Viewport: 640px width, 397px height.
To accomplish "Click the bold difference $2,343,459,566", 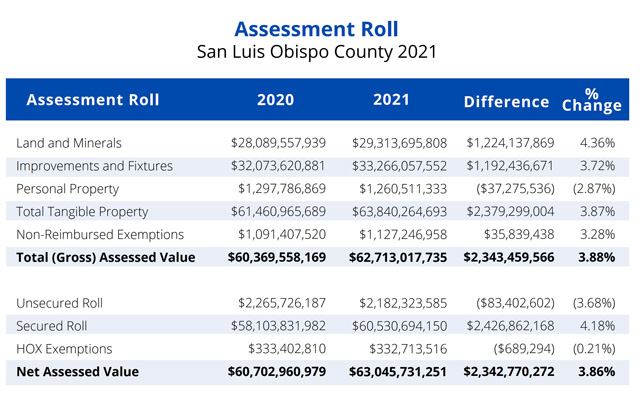I will point(509,257).
